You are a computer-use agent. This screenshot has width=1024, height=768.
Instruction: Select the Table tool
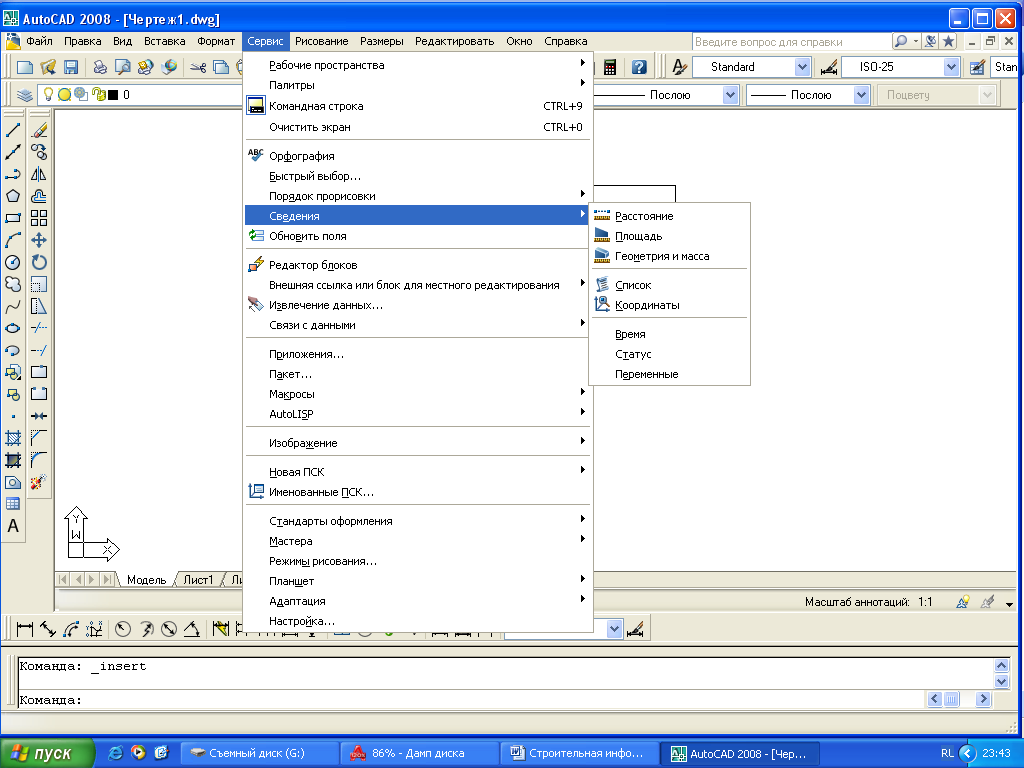[13, 504]
